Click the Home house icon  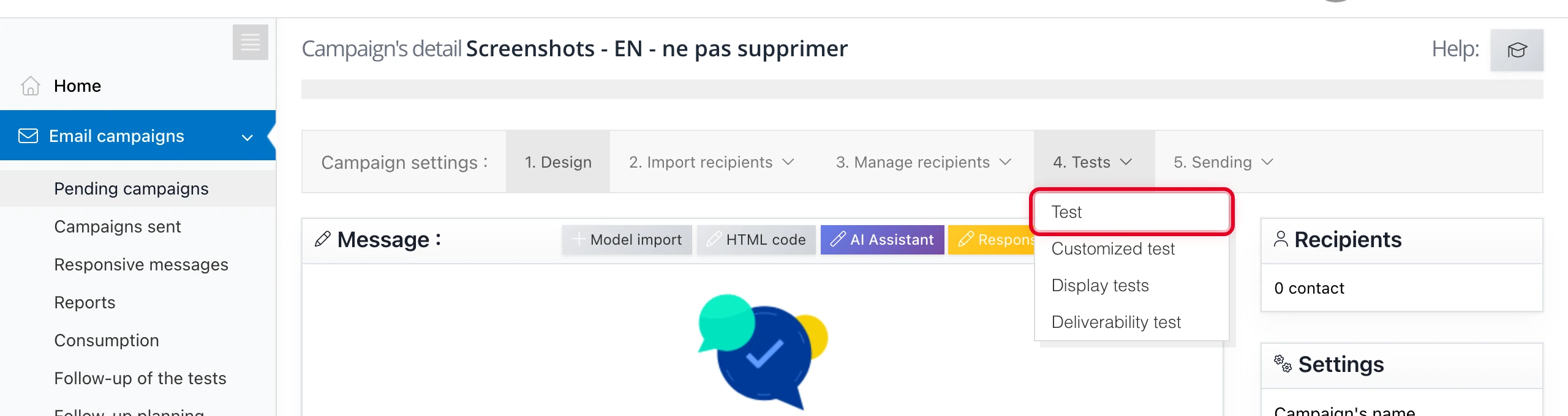click(x=29, y=86)
